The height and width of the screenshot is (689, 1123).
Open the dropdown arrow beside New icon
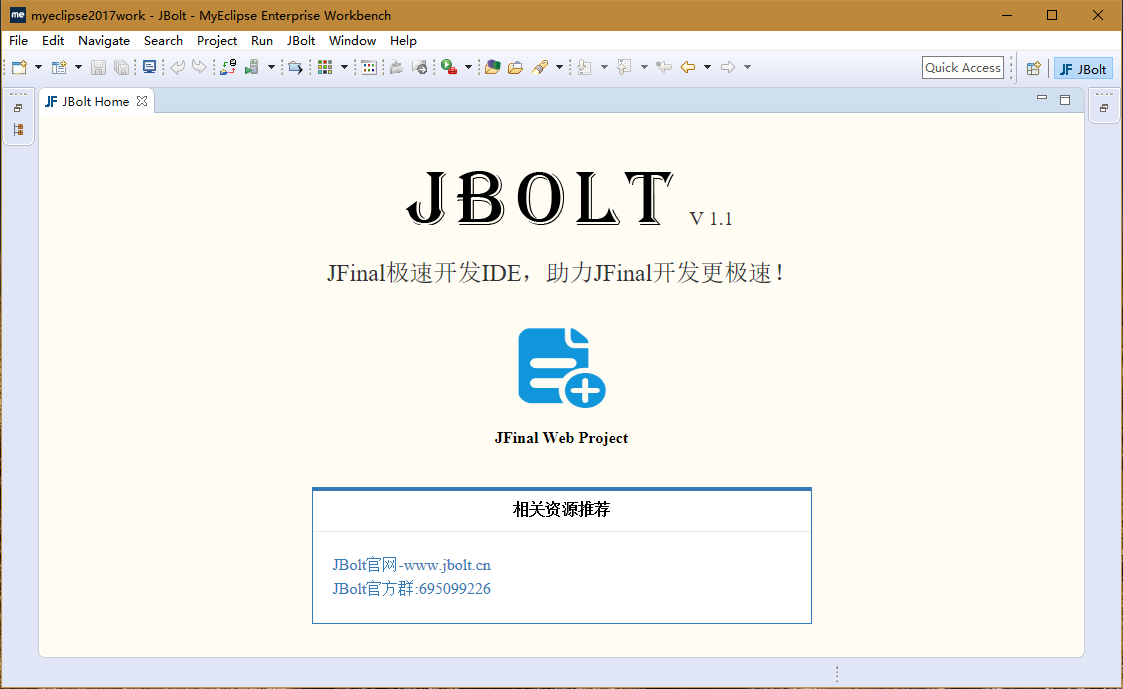pos(39,67)
